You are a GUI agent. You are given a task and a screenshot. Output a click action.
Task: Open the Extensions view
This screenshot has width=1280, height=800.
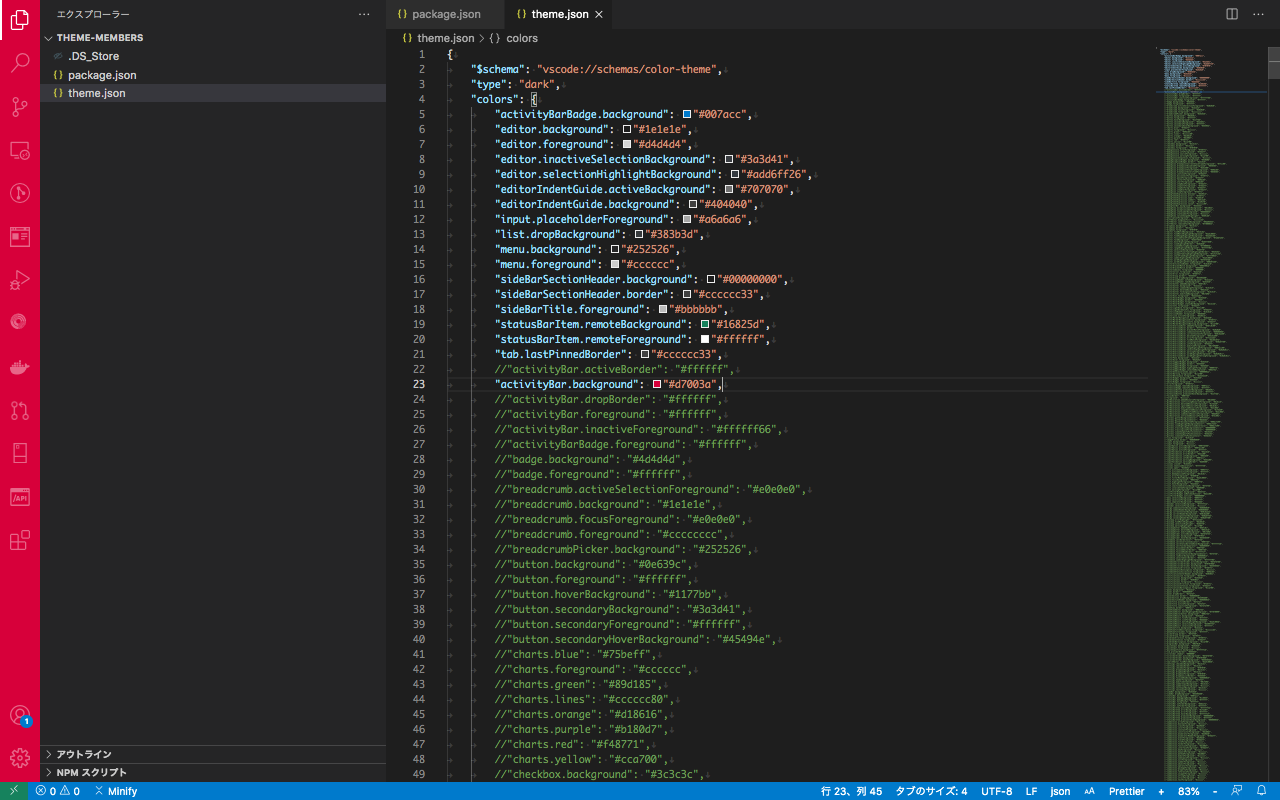(20, 540)
